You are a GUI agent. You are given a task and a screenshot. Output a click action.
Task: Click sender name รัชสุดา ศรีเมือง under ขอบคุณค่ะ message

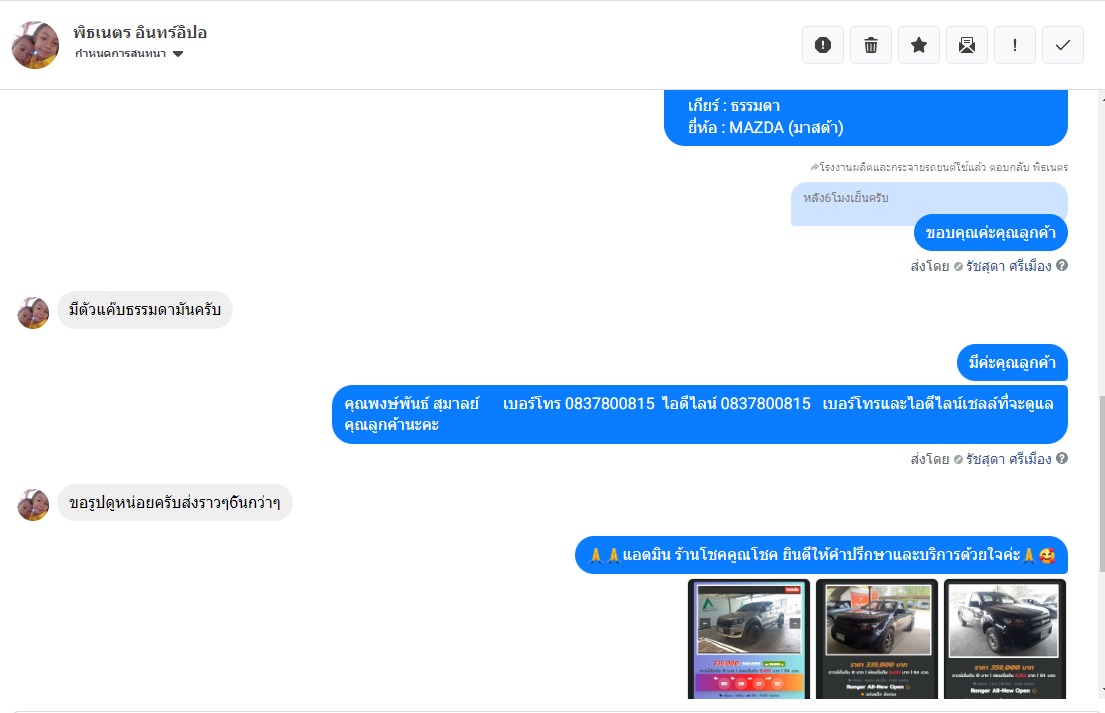point(1008,266)
